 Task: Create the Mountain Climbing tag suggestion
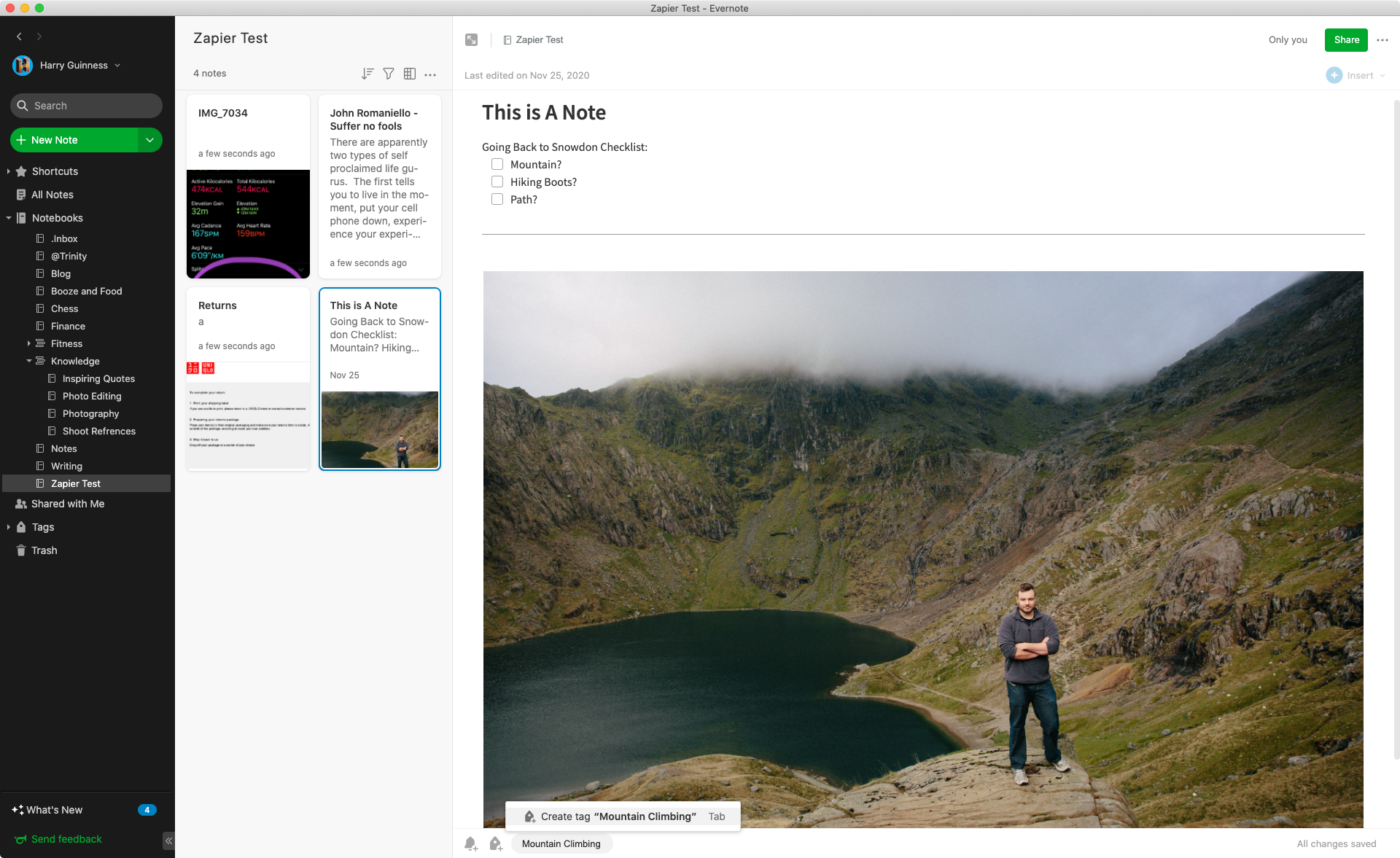pyautogui.click(x=620, y=817)
